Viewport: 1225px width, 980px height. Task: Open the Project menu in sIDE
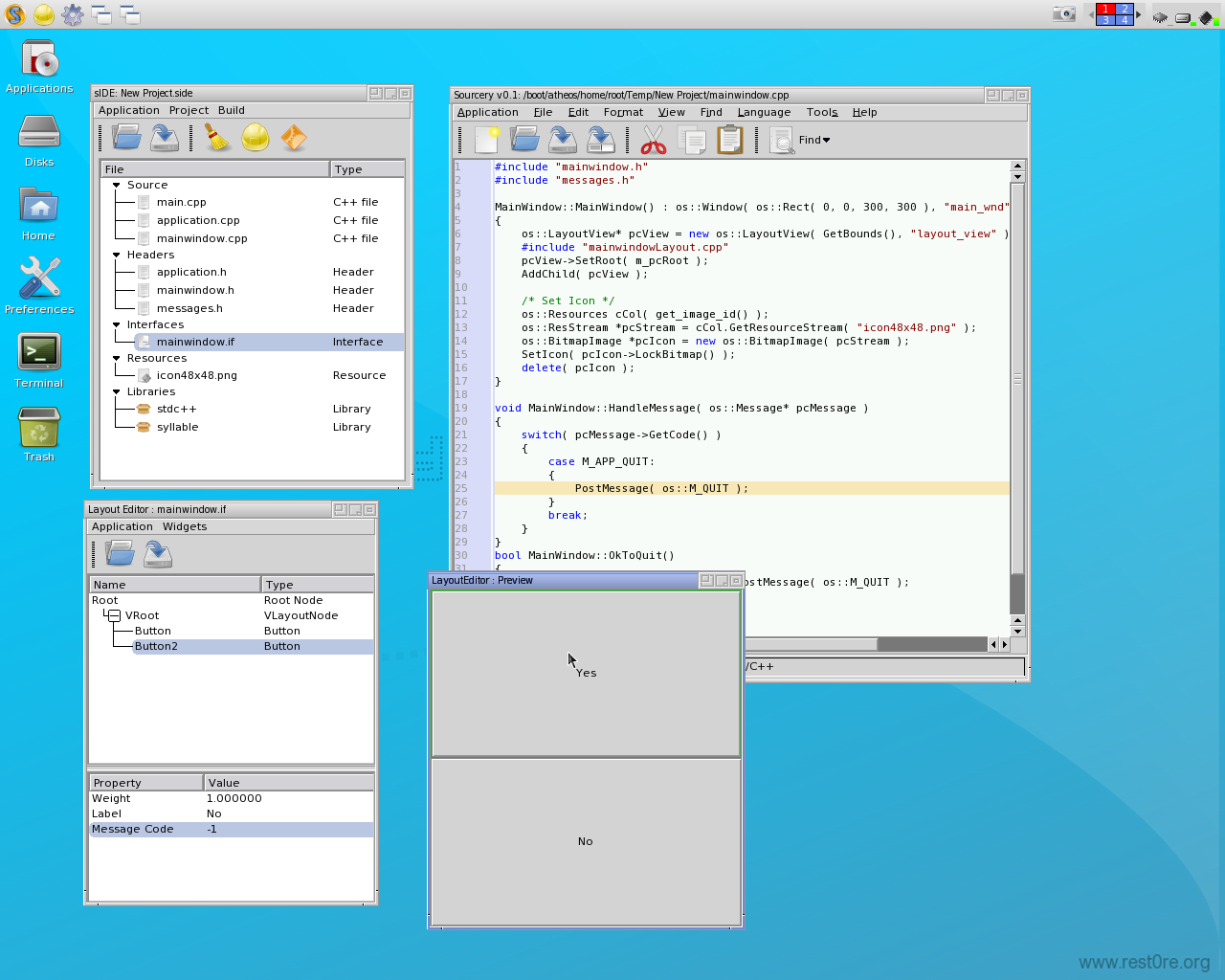point(189,110)
